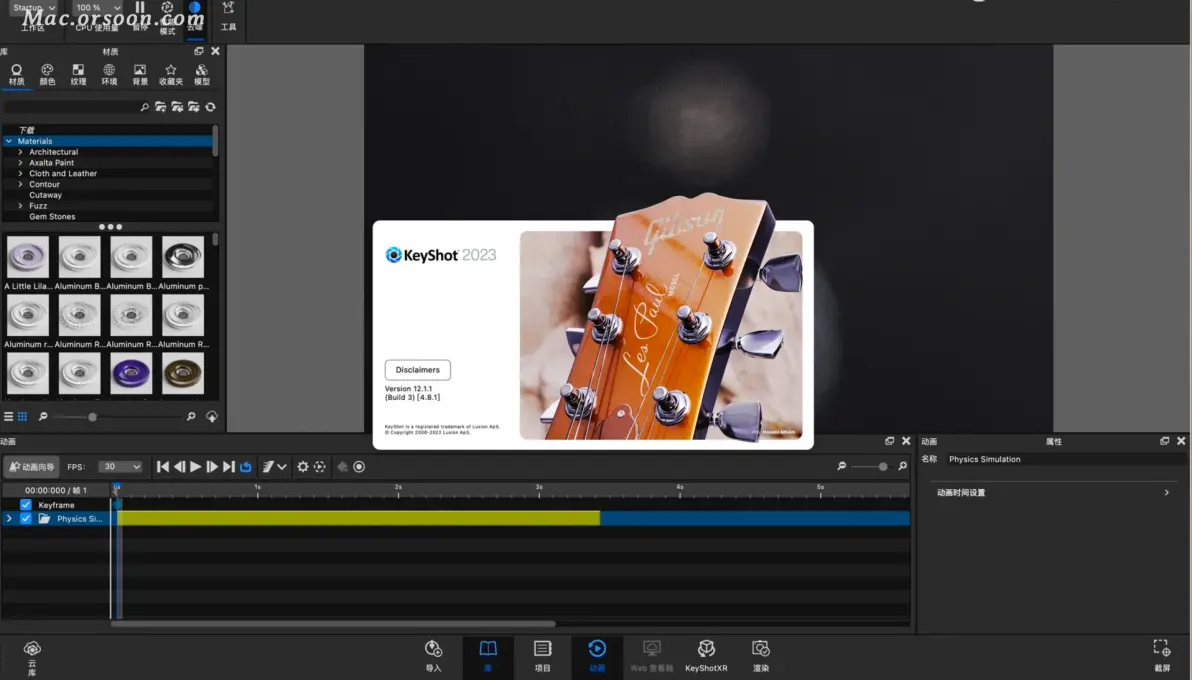
Task: Open the Favorites library tab
Action: click(171, 74)
